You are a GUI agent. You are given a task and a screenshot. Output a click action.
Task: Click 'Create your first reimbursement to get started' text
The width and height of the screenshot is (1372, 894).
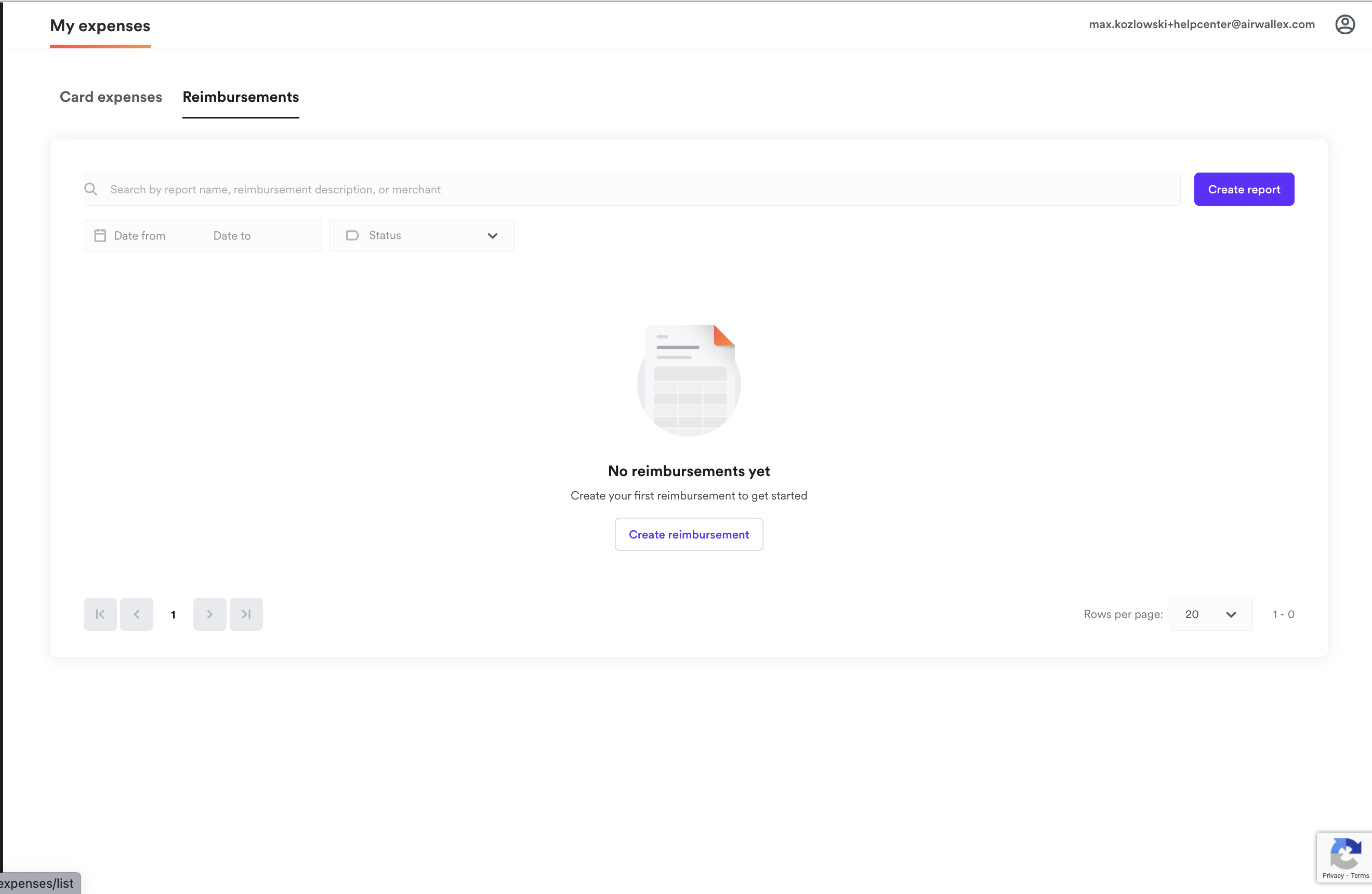point(689,496)
